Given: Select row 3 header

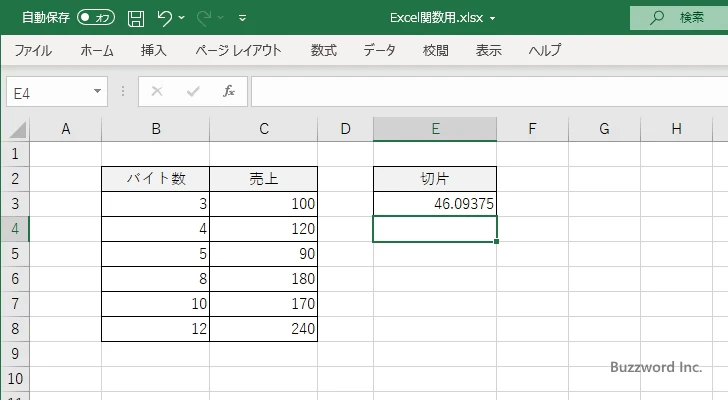Looking at the screenshot, I should point(15,204).
